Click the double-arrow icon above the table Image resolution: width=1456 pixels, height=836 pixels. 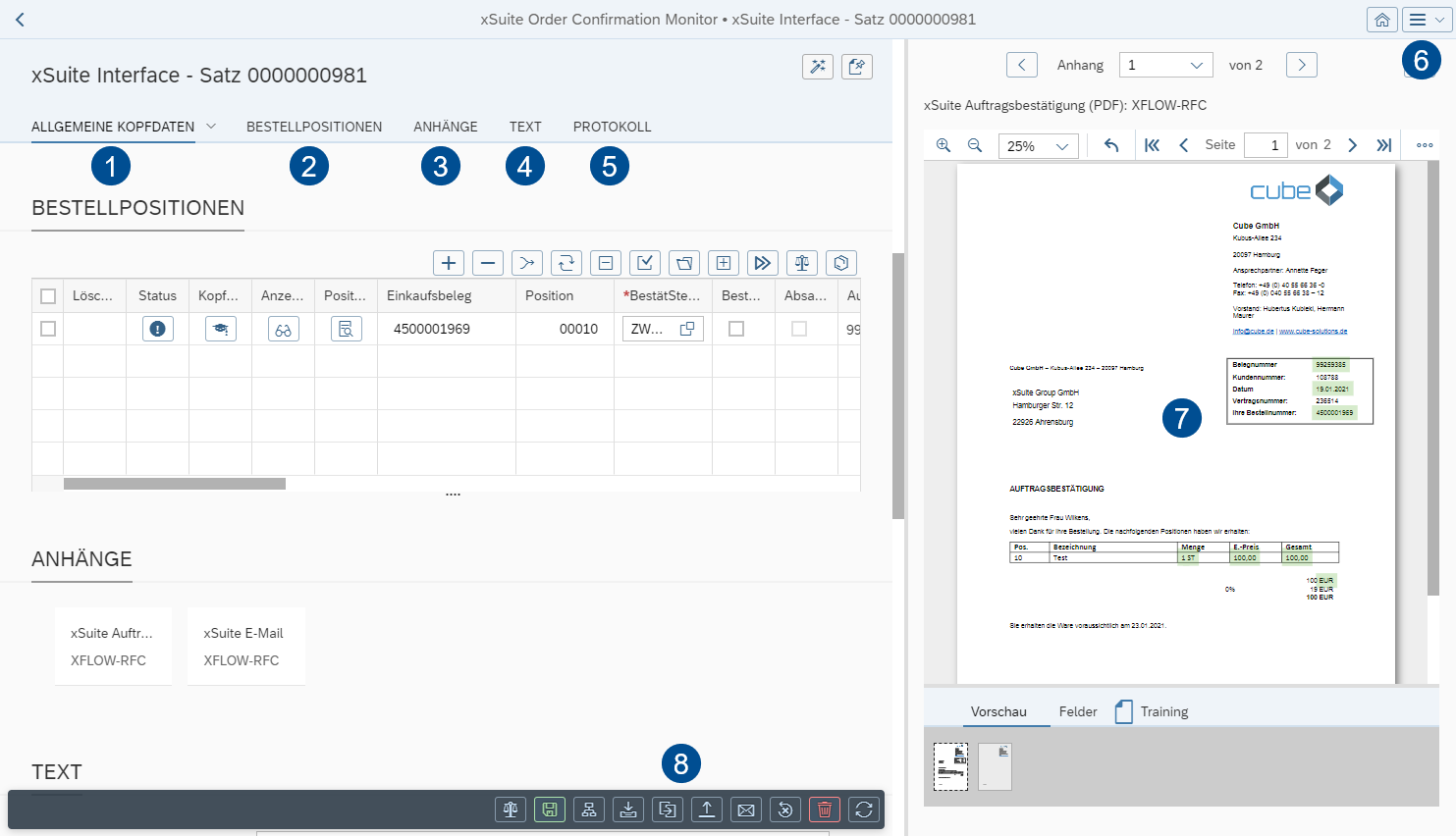(763, 263)
